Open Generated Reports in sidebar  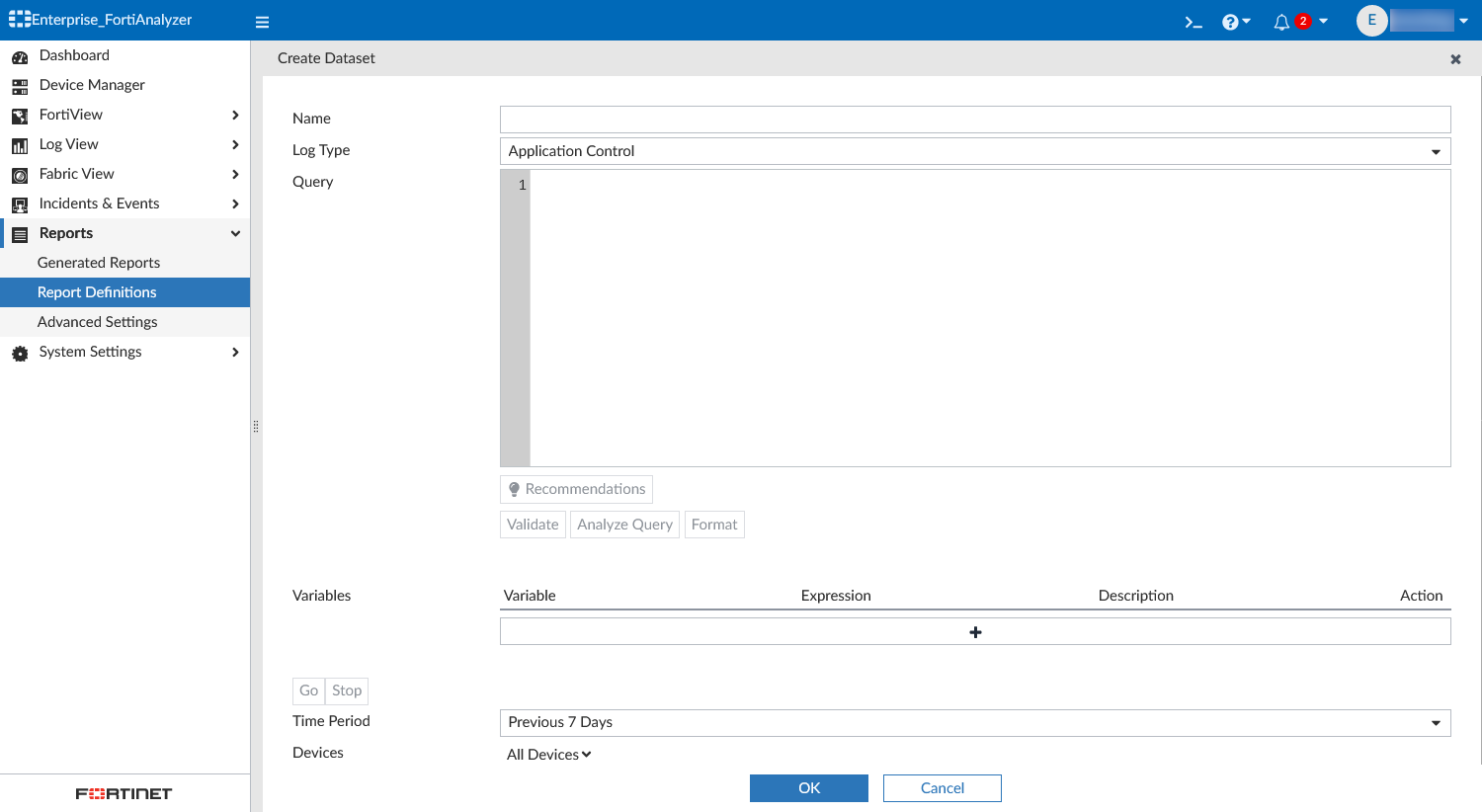click(x=99, y=263)
